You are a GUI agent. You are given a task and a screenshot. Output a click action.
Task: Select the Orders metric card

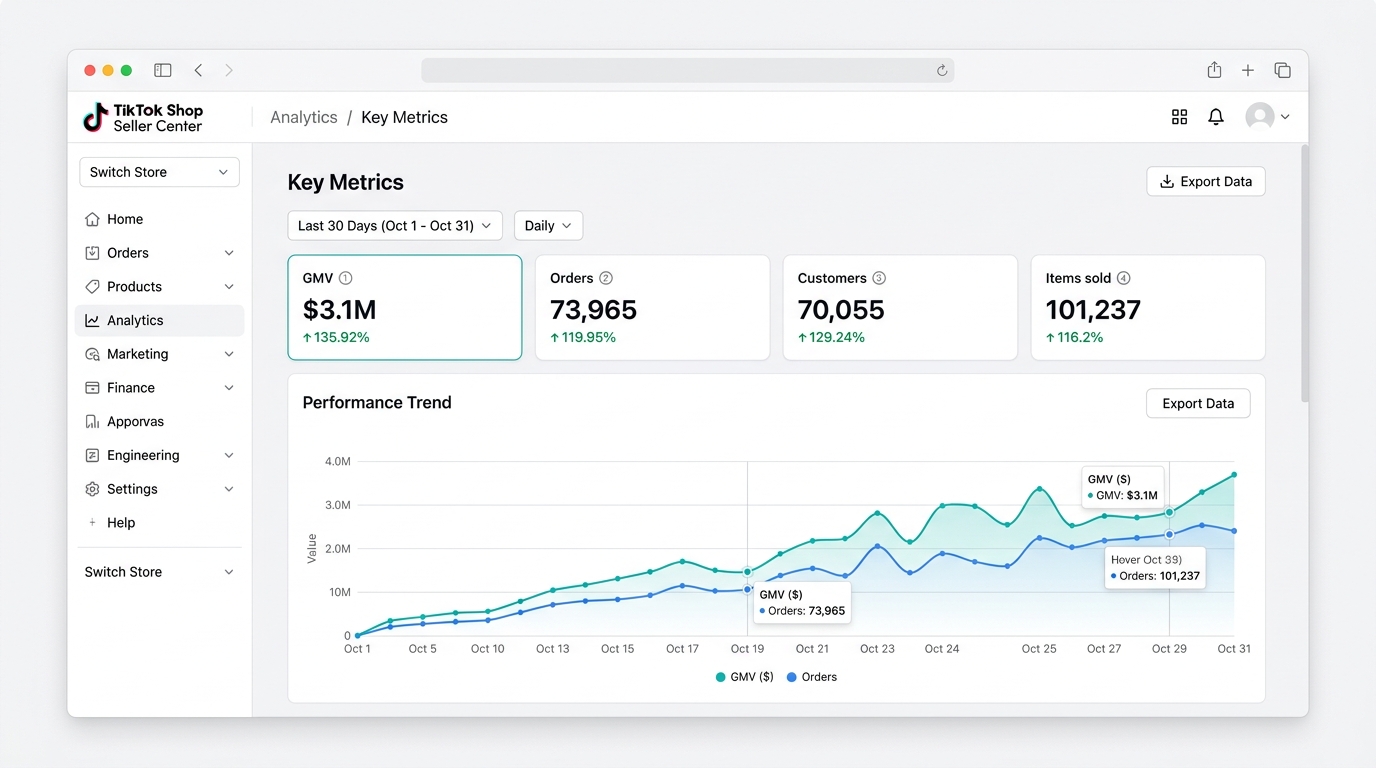652,307
